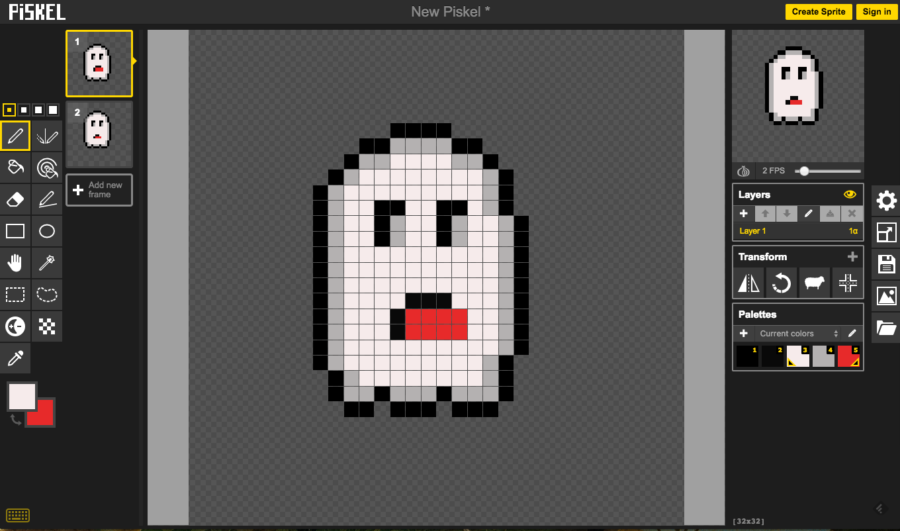900x531 pixels.
Task: Expand the Transform panel plus icon
Action: [x=852, y=257]
